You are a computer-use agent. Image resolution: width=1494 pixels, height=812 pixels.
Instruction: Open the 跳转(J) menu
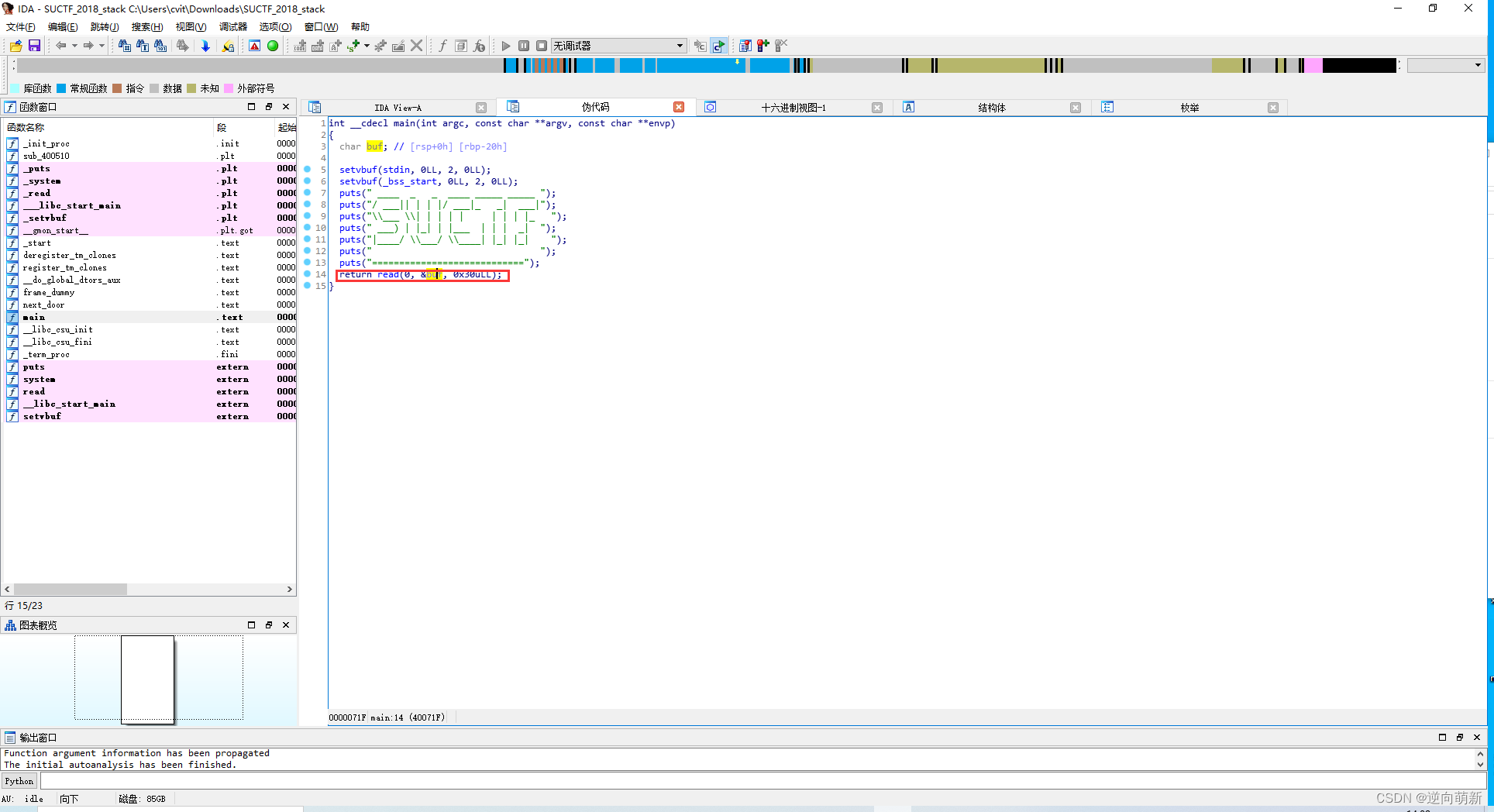point(105,26)
